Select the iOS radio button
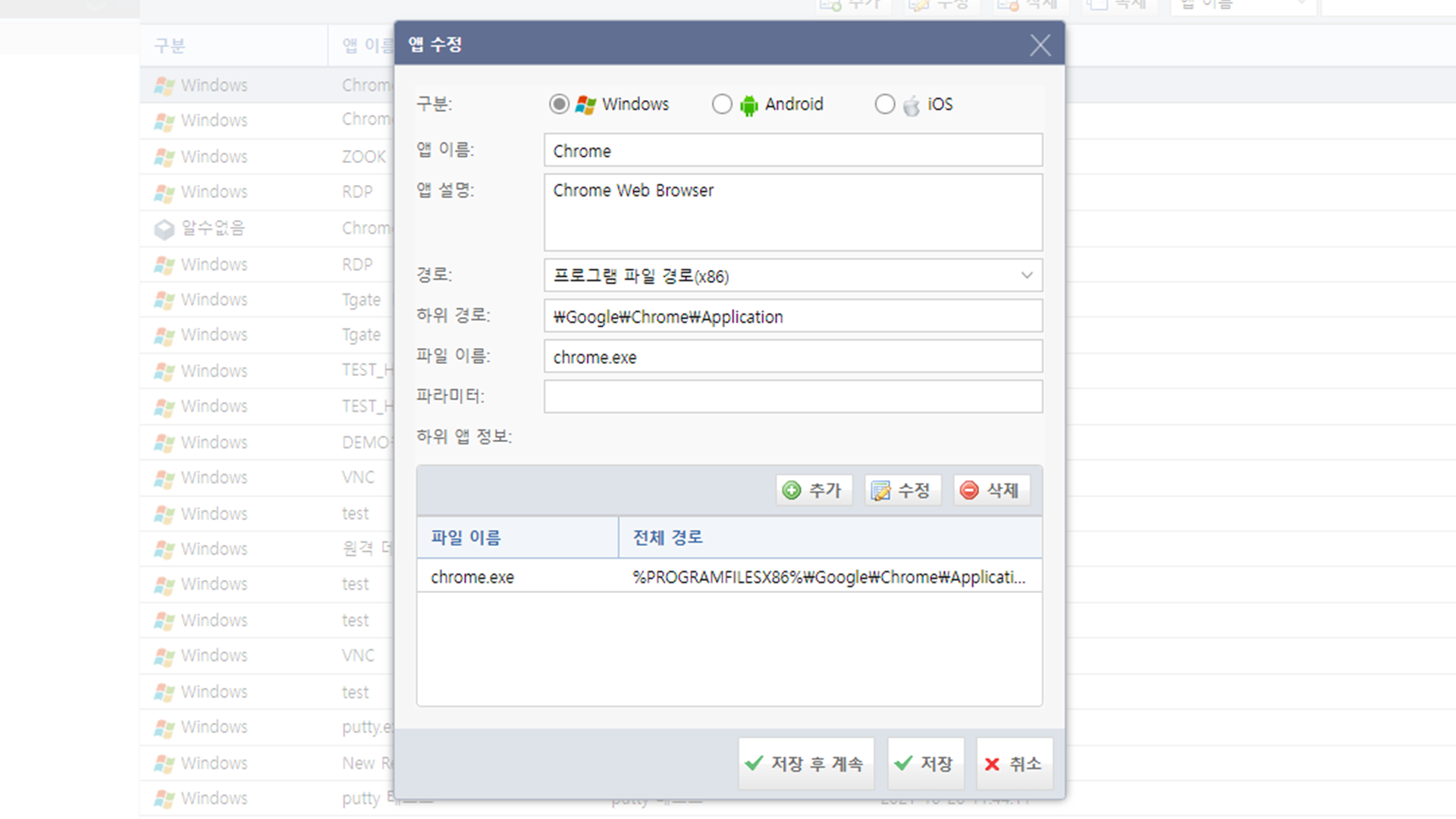1456x819 pixels. click(885, 104)
